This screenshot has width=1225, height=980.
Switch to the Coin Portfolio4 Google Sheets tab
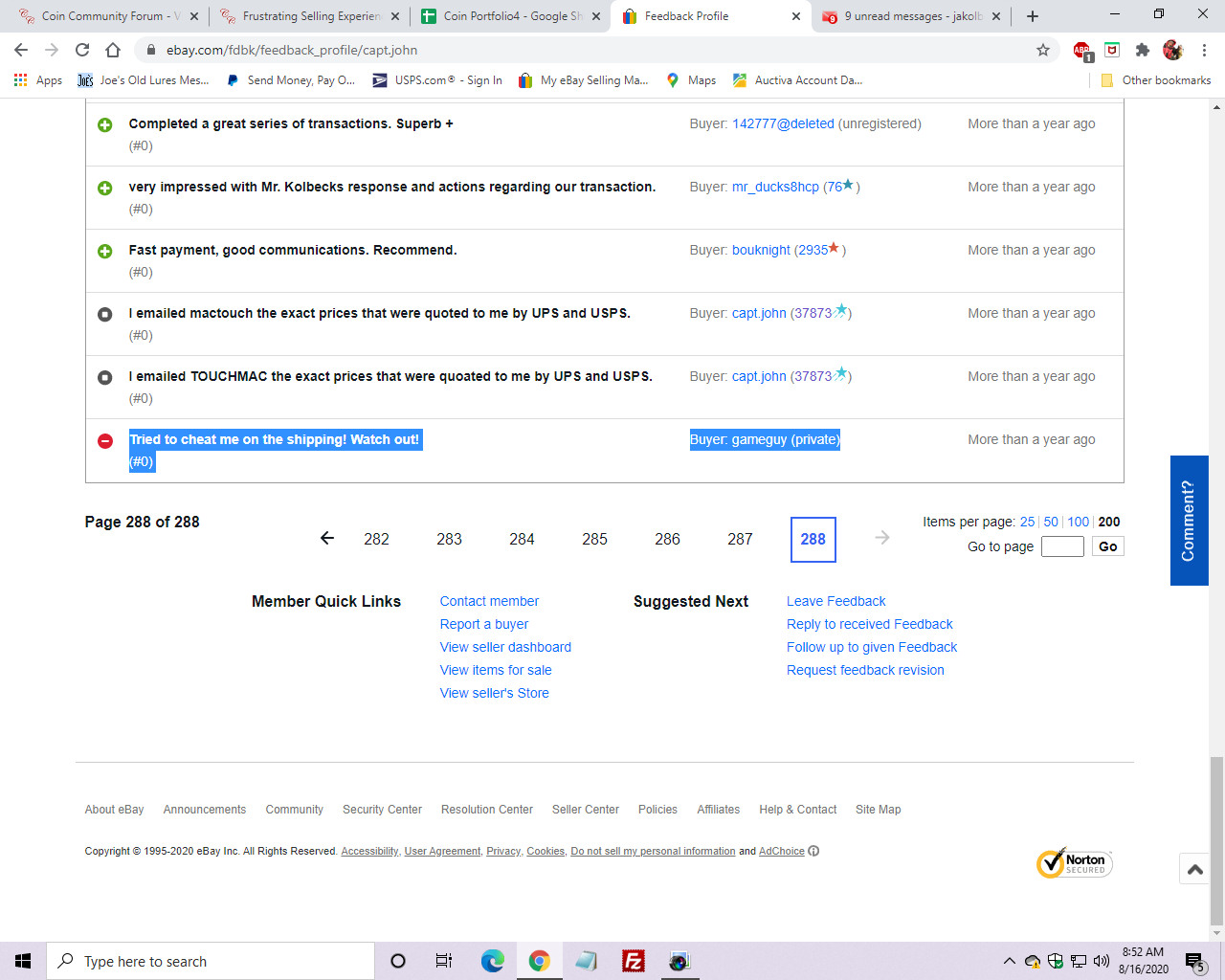pos(510,16)
